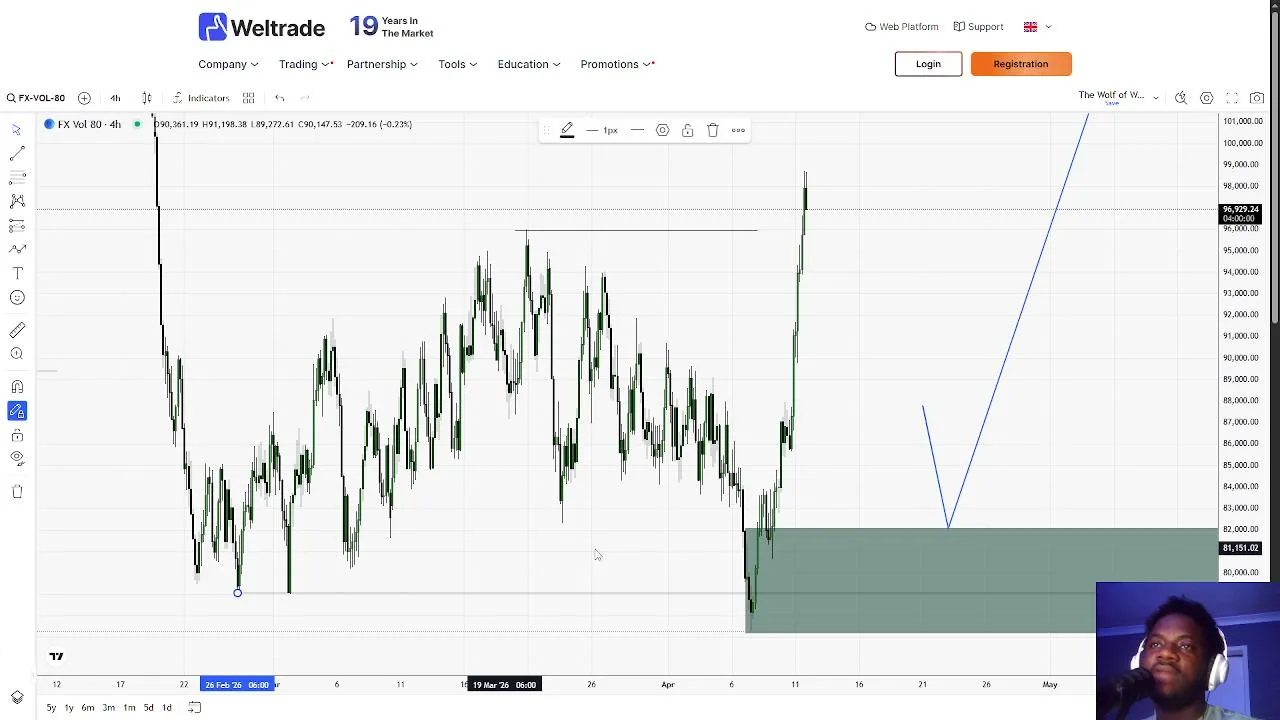Toggle magnet mode for drawings

pyautogui.click(x=17, y=387)
